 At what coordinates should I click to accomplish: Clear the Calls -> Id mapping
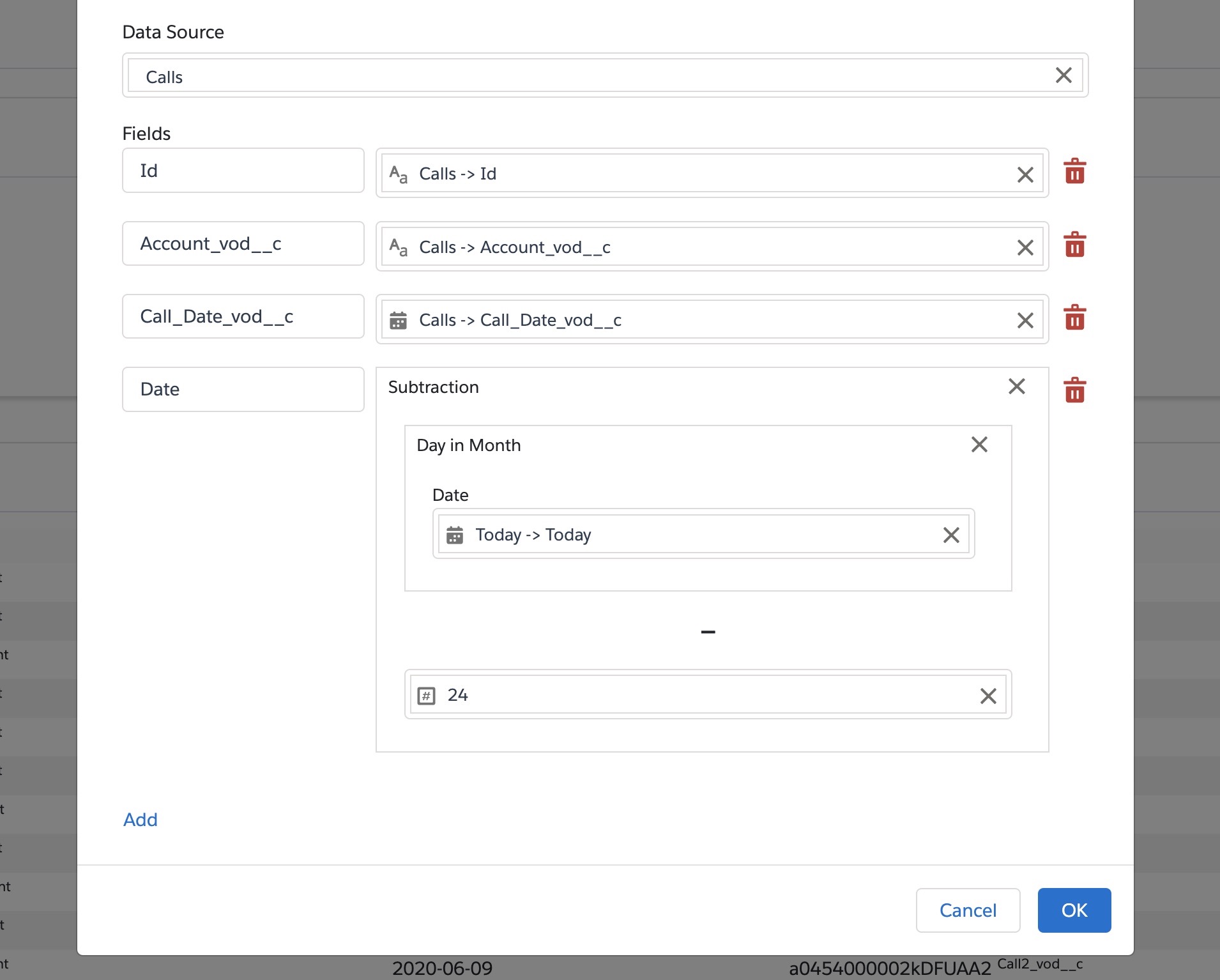[1025, 174]
